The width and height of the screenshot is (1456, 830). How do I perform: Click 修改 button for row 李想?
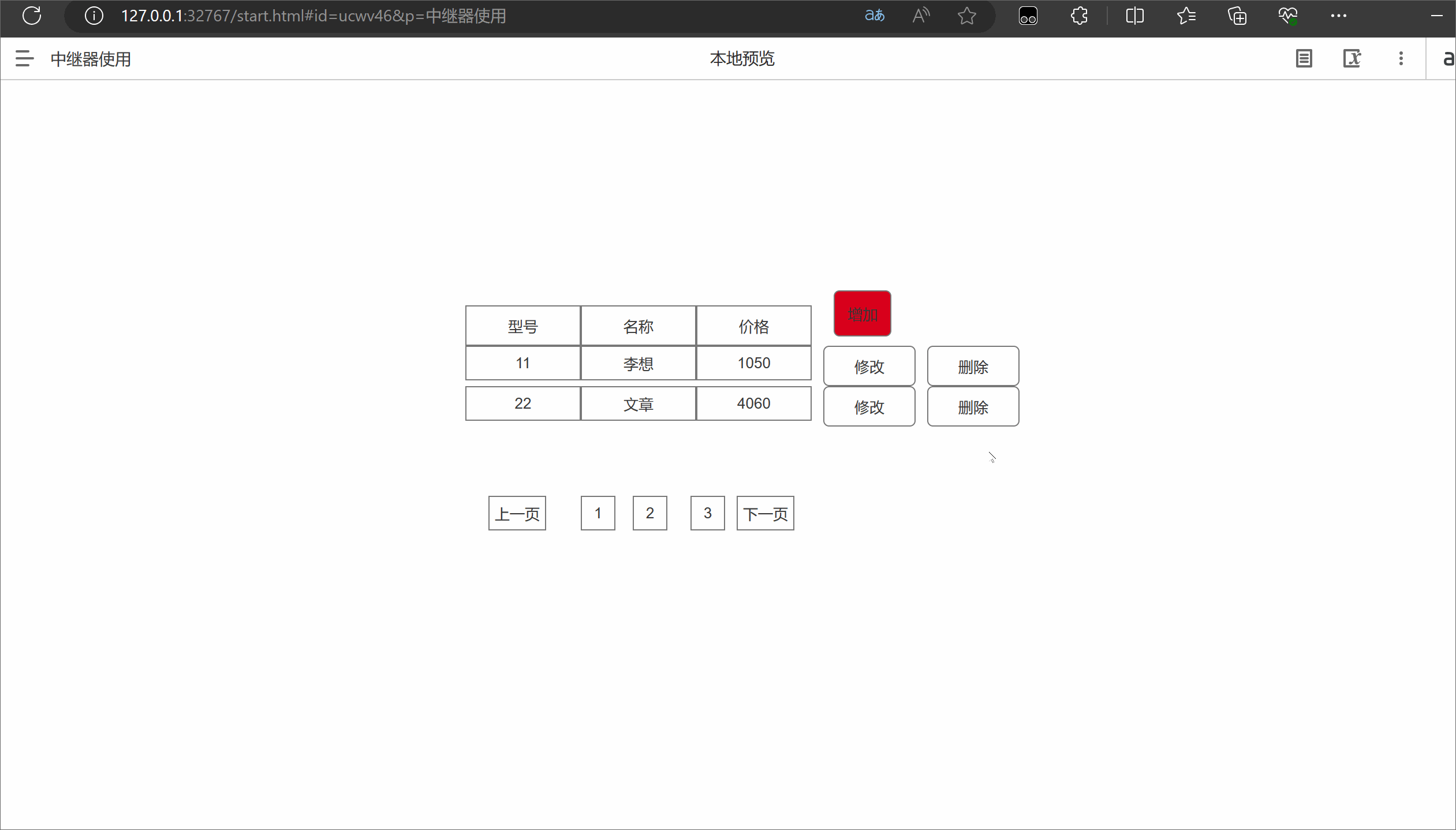coord(869,366)
